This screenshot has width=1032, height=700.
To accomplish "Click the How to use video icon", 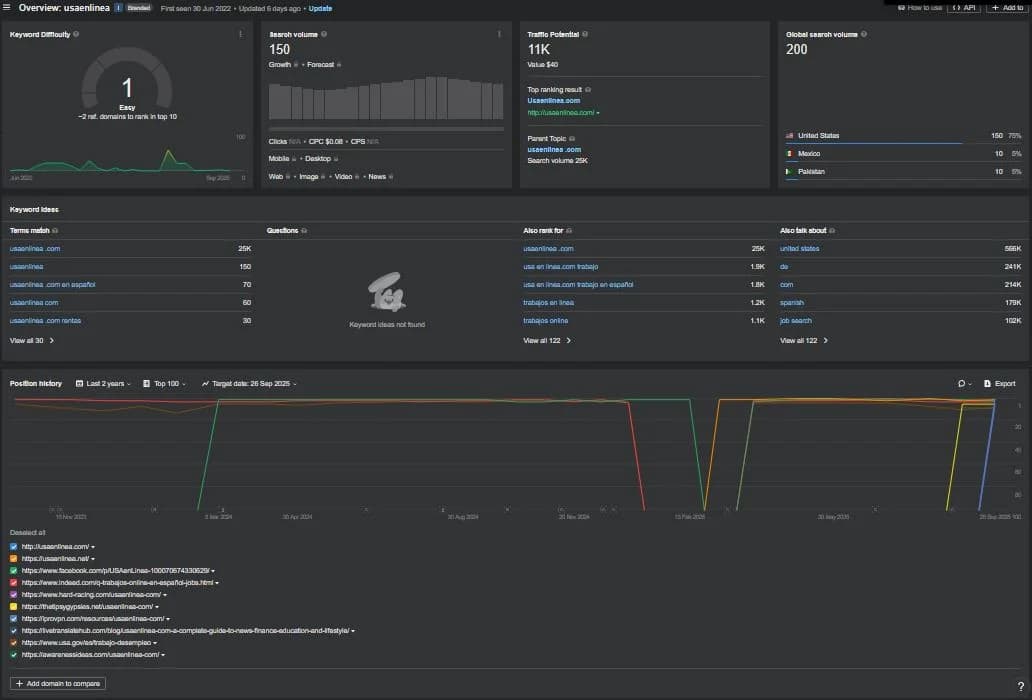I will [902, 8].
